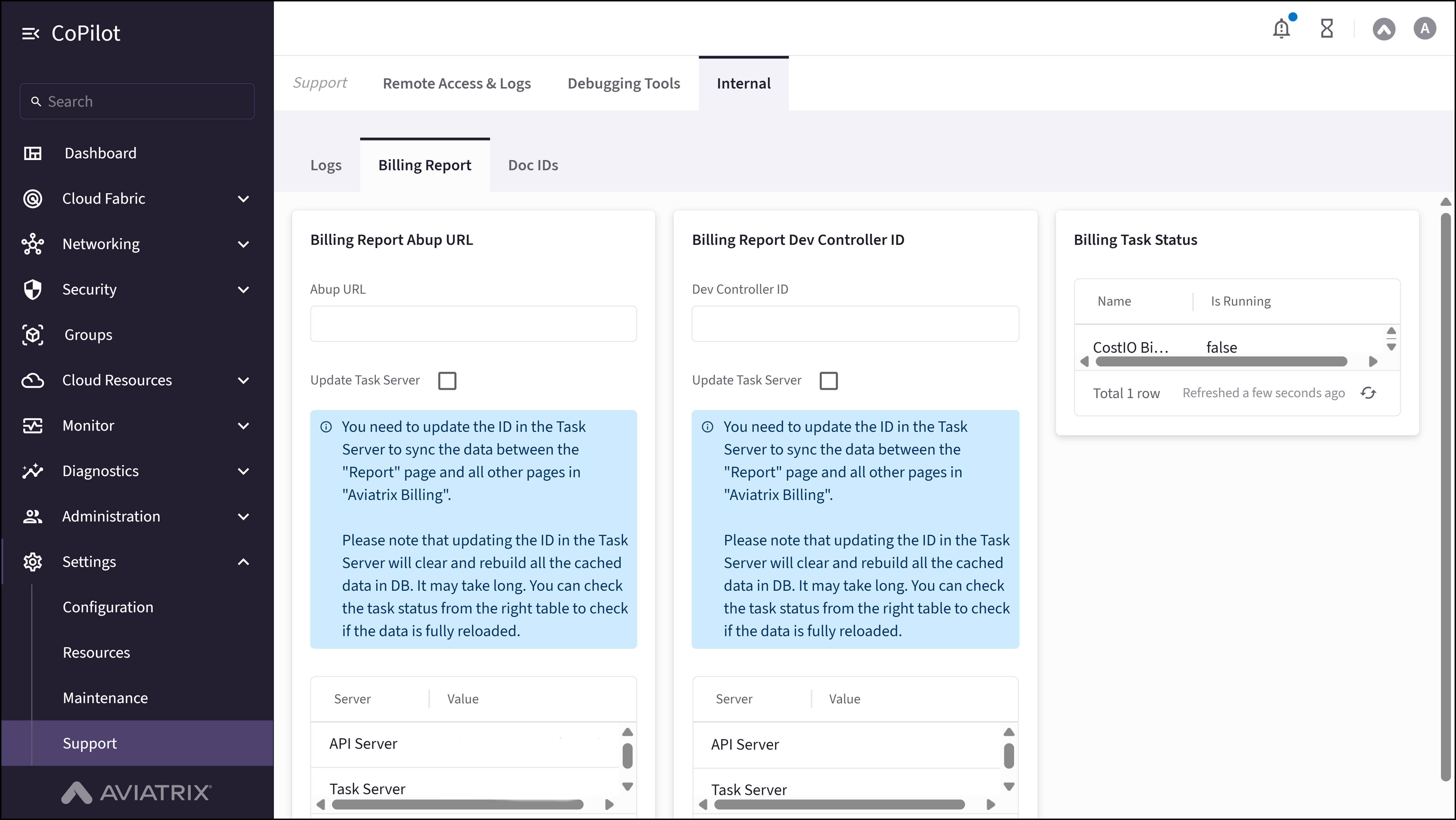The width and height of the screenshot is (1456, 820).
Task: Open the user account avatar menu
Action: (1425, 28)
